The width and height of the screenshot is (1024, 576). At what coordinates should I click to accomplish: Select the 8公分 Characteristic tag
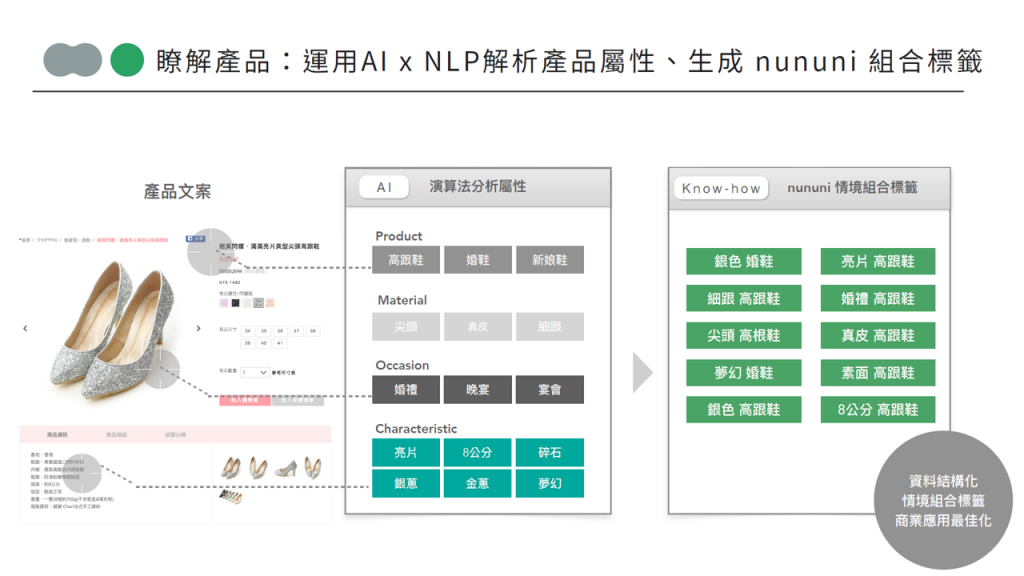tap(478, 453)
